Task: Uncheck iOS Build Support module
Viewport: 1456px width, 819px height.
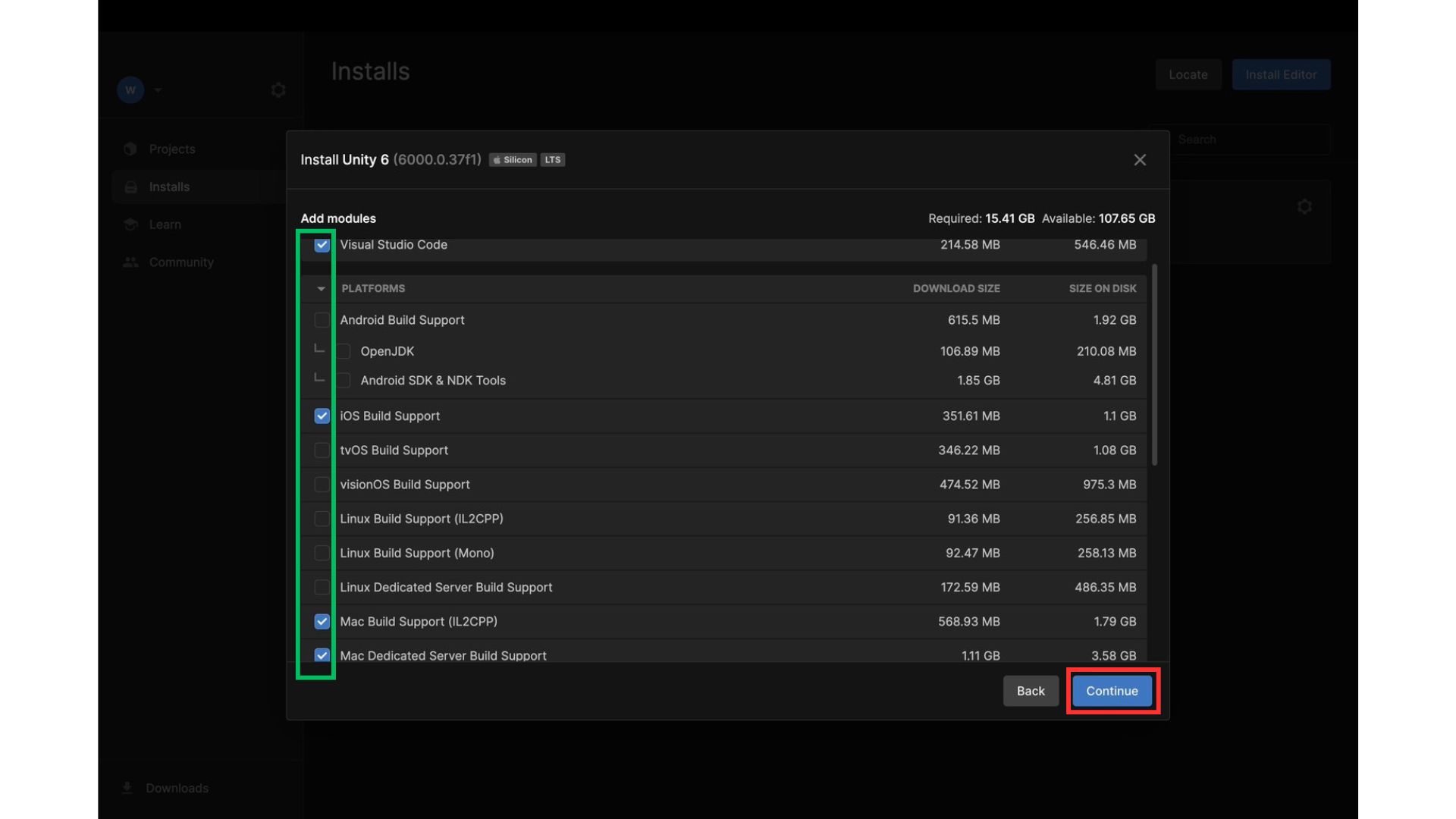Action: (322, 416)
